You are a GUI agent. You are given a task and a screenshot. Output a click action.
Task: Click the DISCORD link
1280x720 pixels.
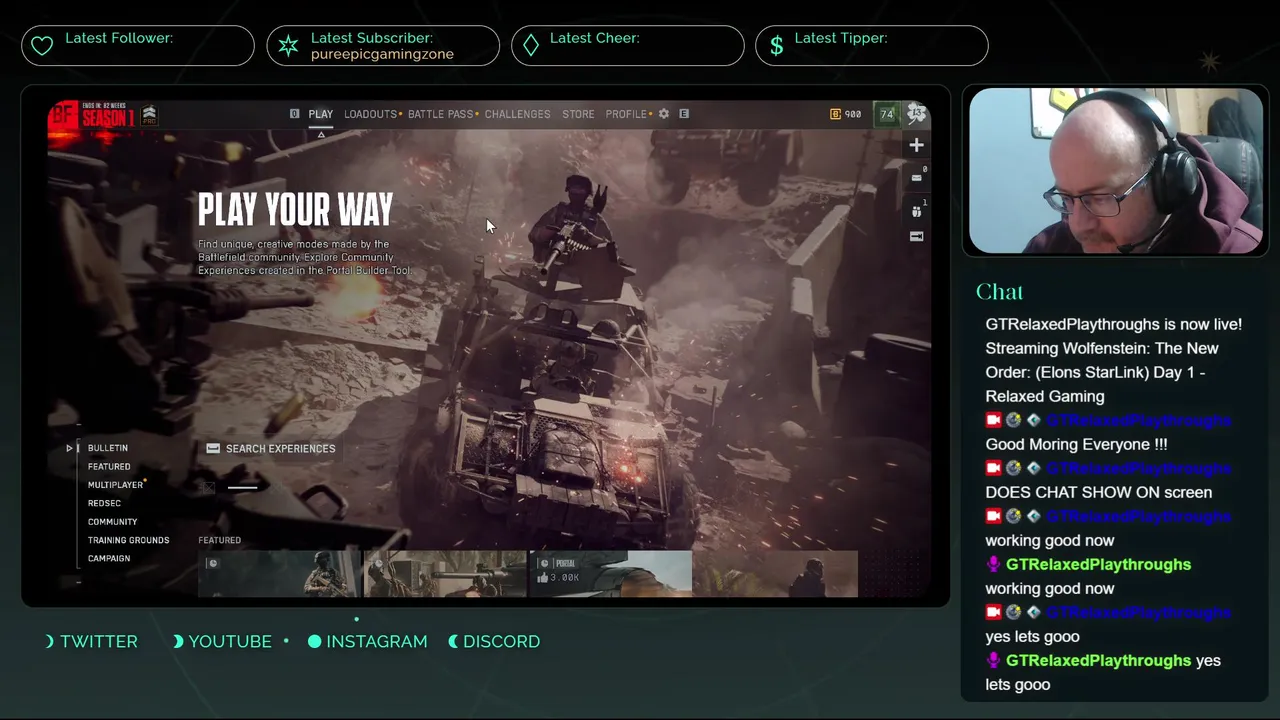494,642
